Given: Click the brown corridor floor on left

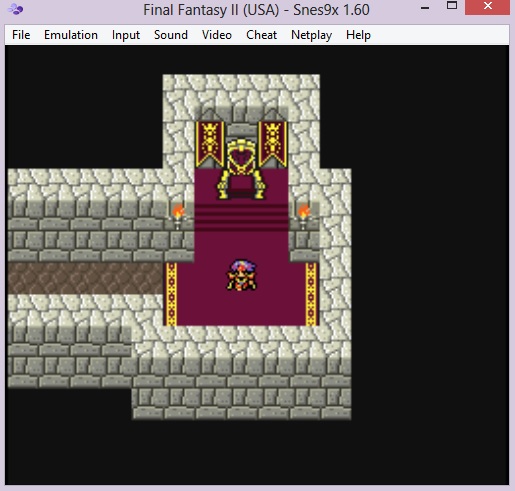Looking at the screenshot, I should tap(85, 278).
